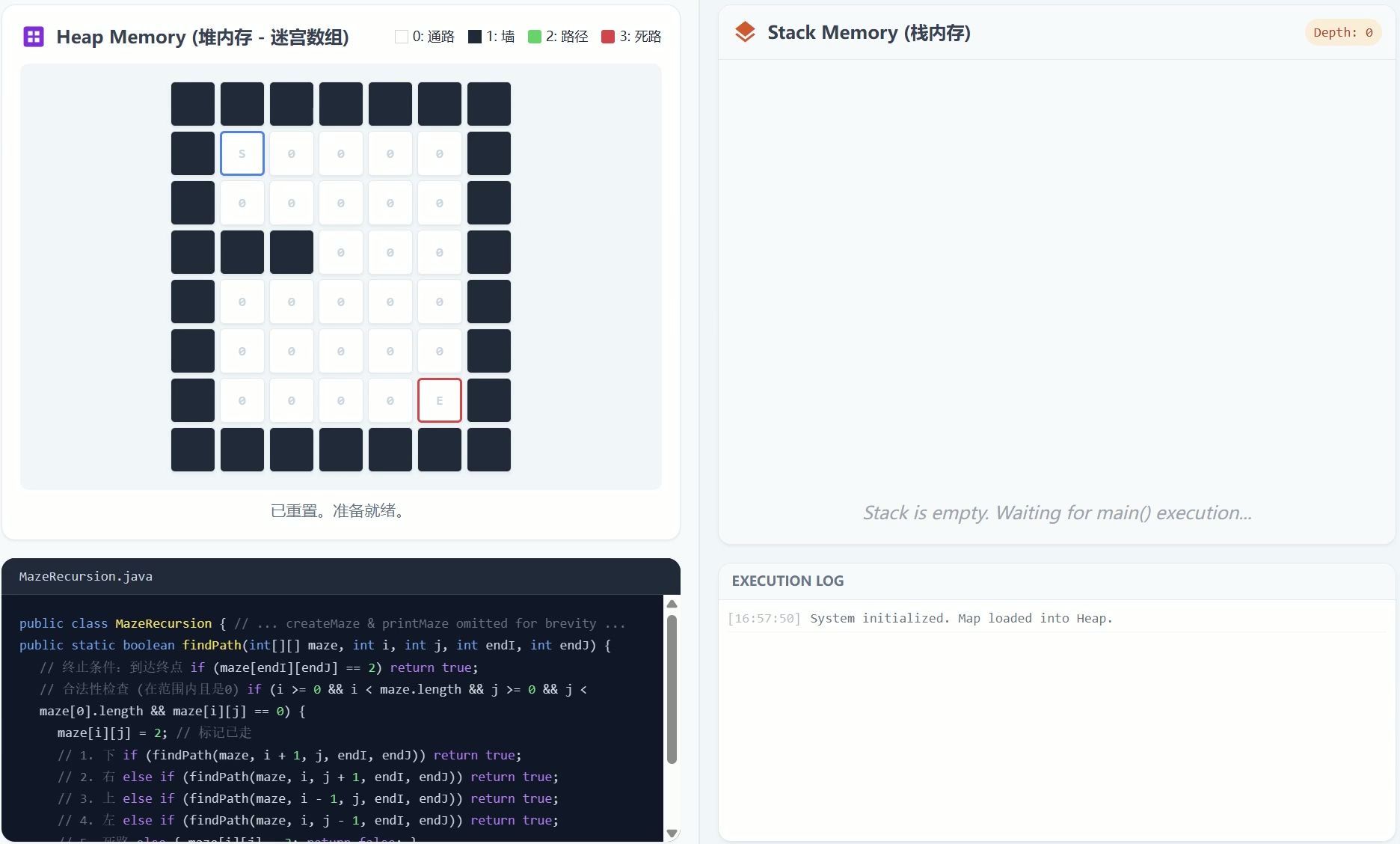Click the System initialized log entry

tap(961, 618)
